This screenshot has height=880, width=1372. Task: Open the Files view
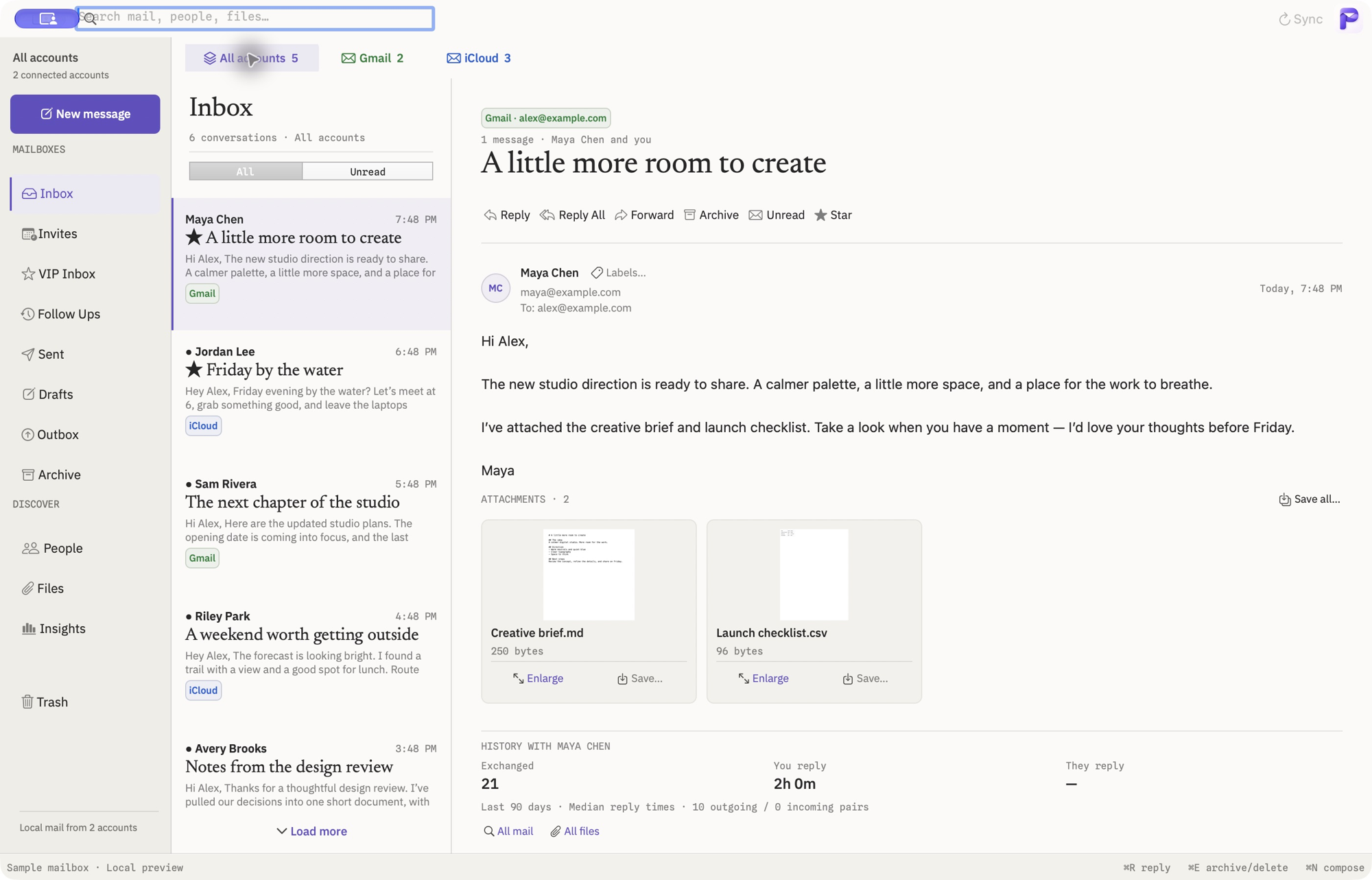tap(85, 588)
